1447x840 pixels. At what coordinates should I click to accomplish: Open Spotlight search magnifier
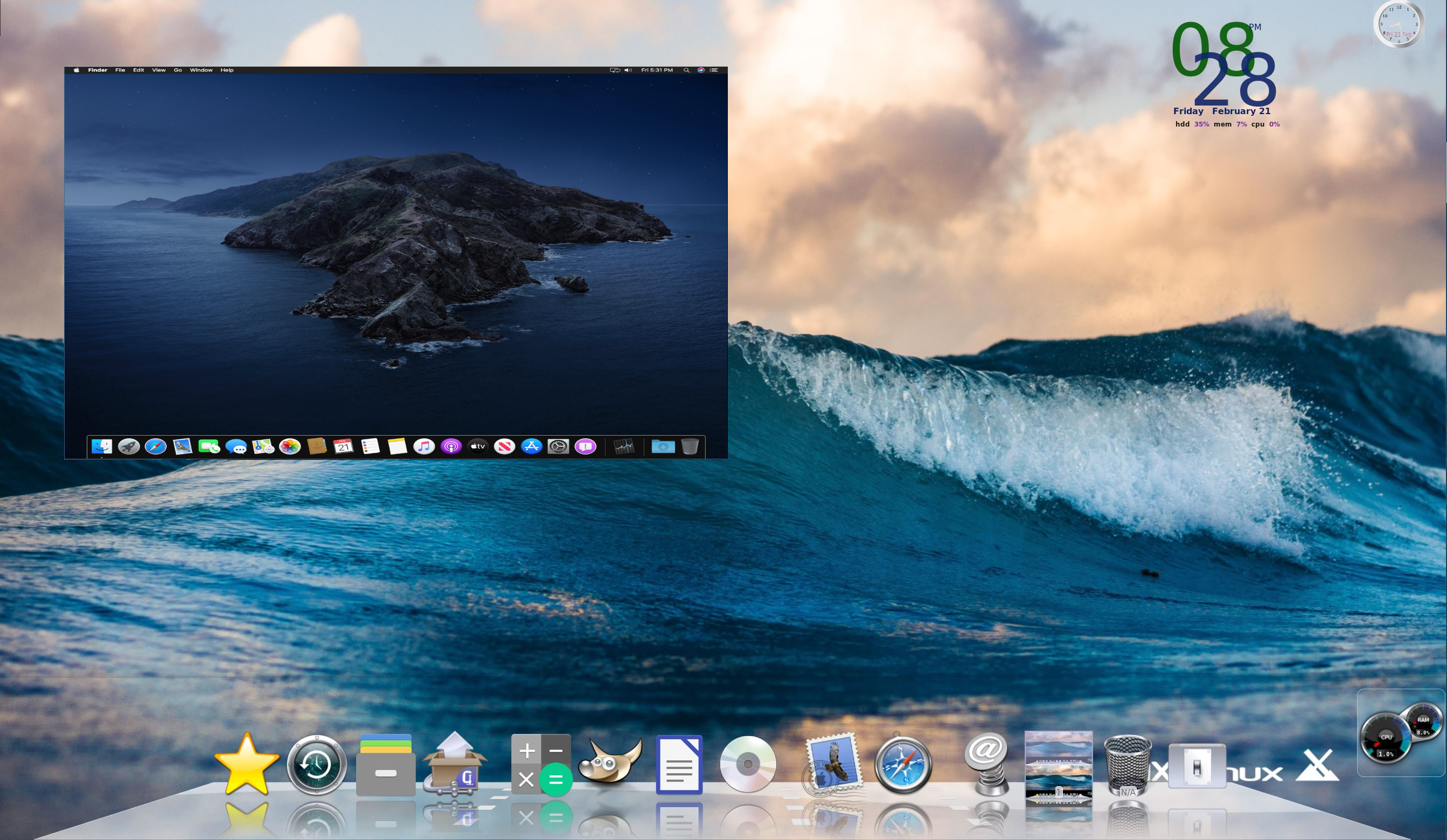[686, 70]
